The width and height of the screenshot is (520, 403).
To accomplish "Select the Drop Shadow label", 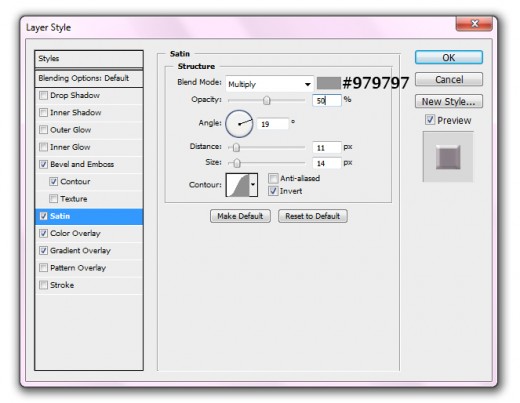I will [75, 95].
